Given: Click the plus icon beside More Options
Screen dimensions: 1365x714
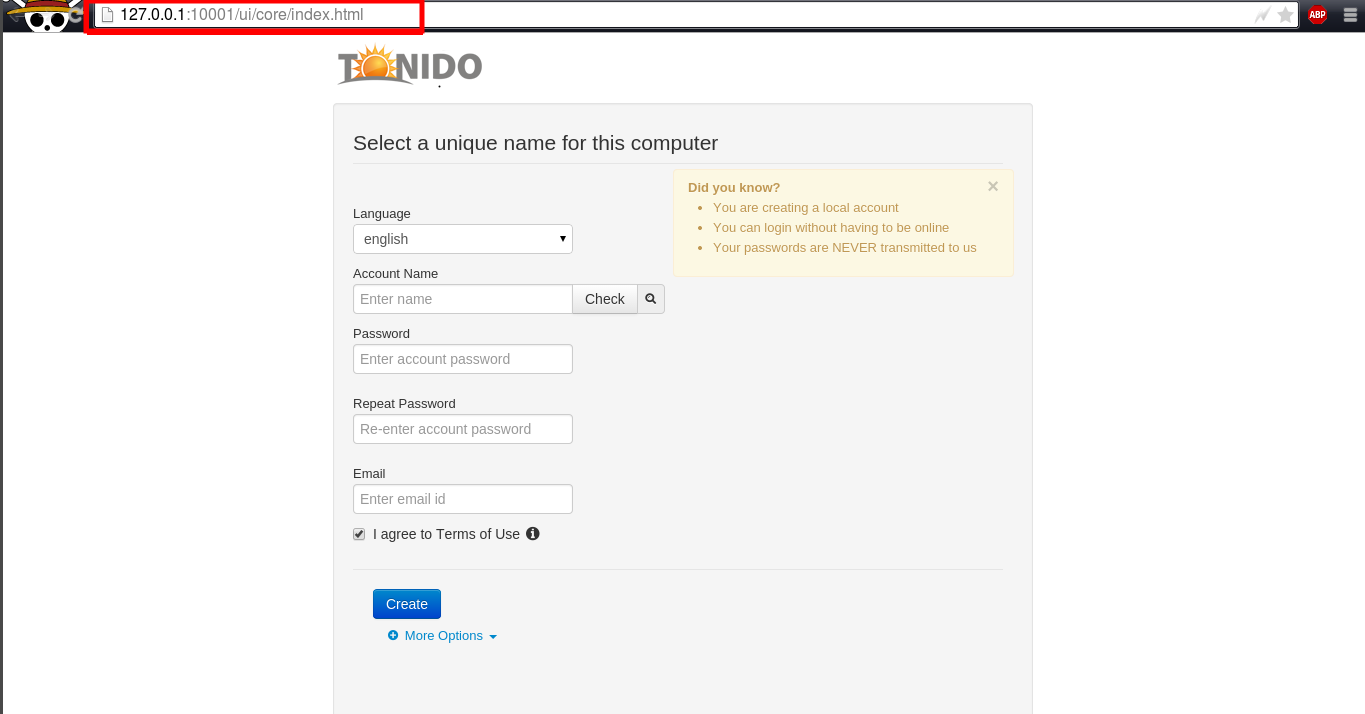Looking at the screenshot, I should pos(391,635).
